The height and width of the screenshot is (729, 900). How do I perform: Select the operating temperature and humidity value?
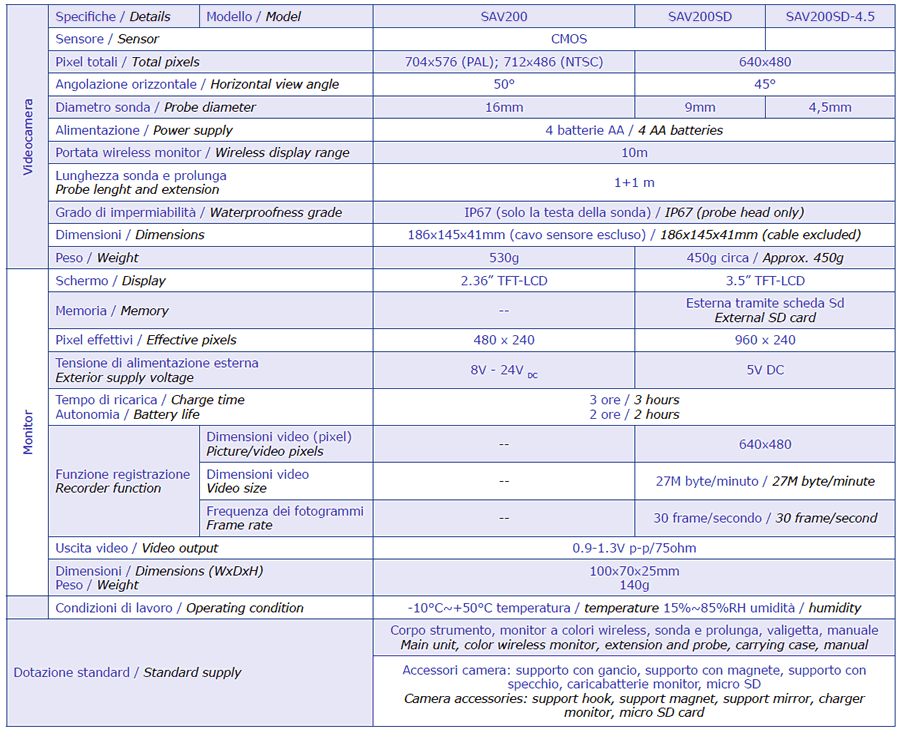click(634, 608)
